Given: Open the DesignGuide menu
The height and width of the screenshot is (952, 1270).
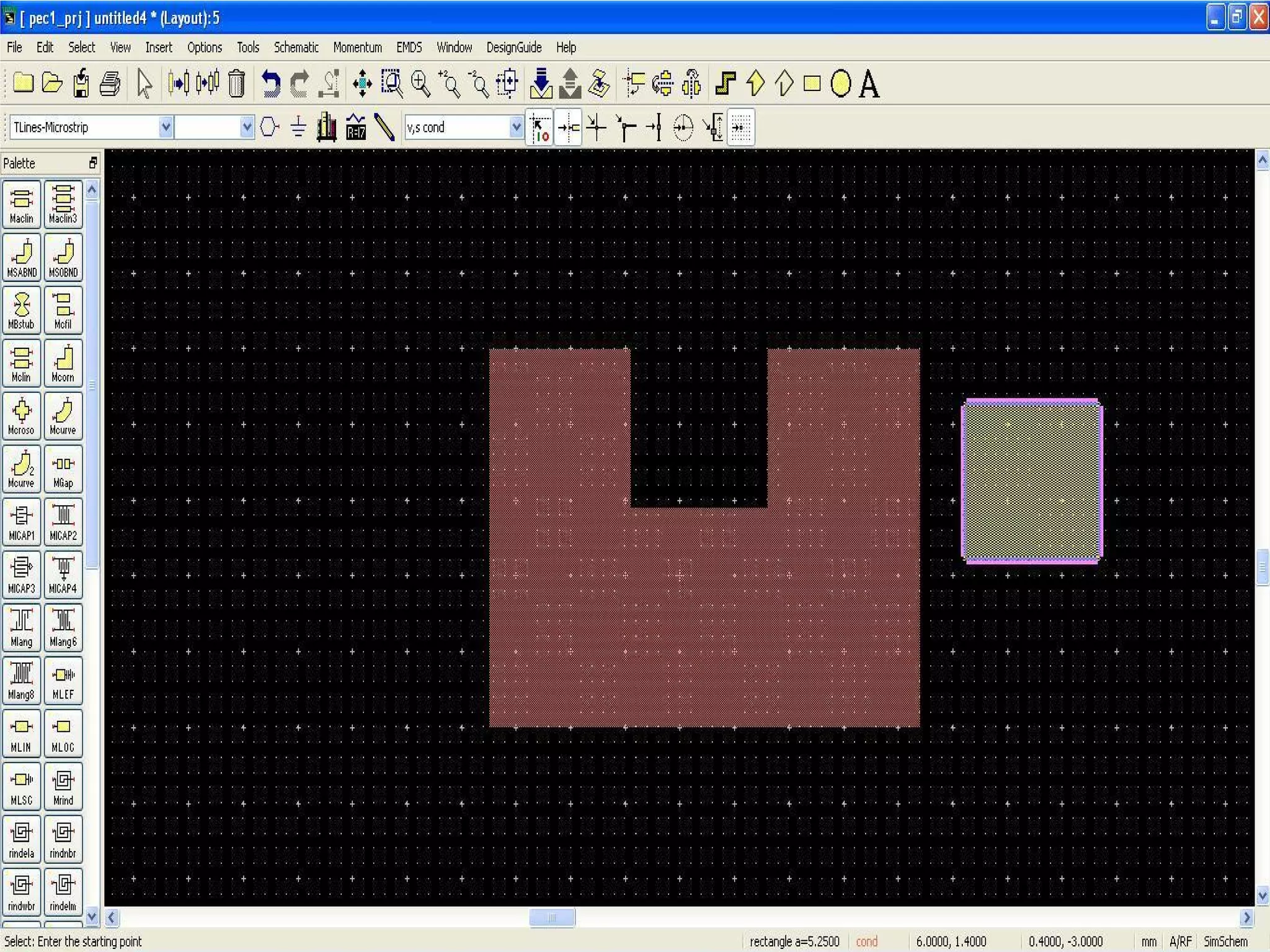Looking at the screenshot, I should click(x=513, y=48).
